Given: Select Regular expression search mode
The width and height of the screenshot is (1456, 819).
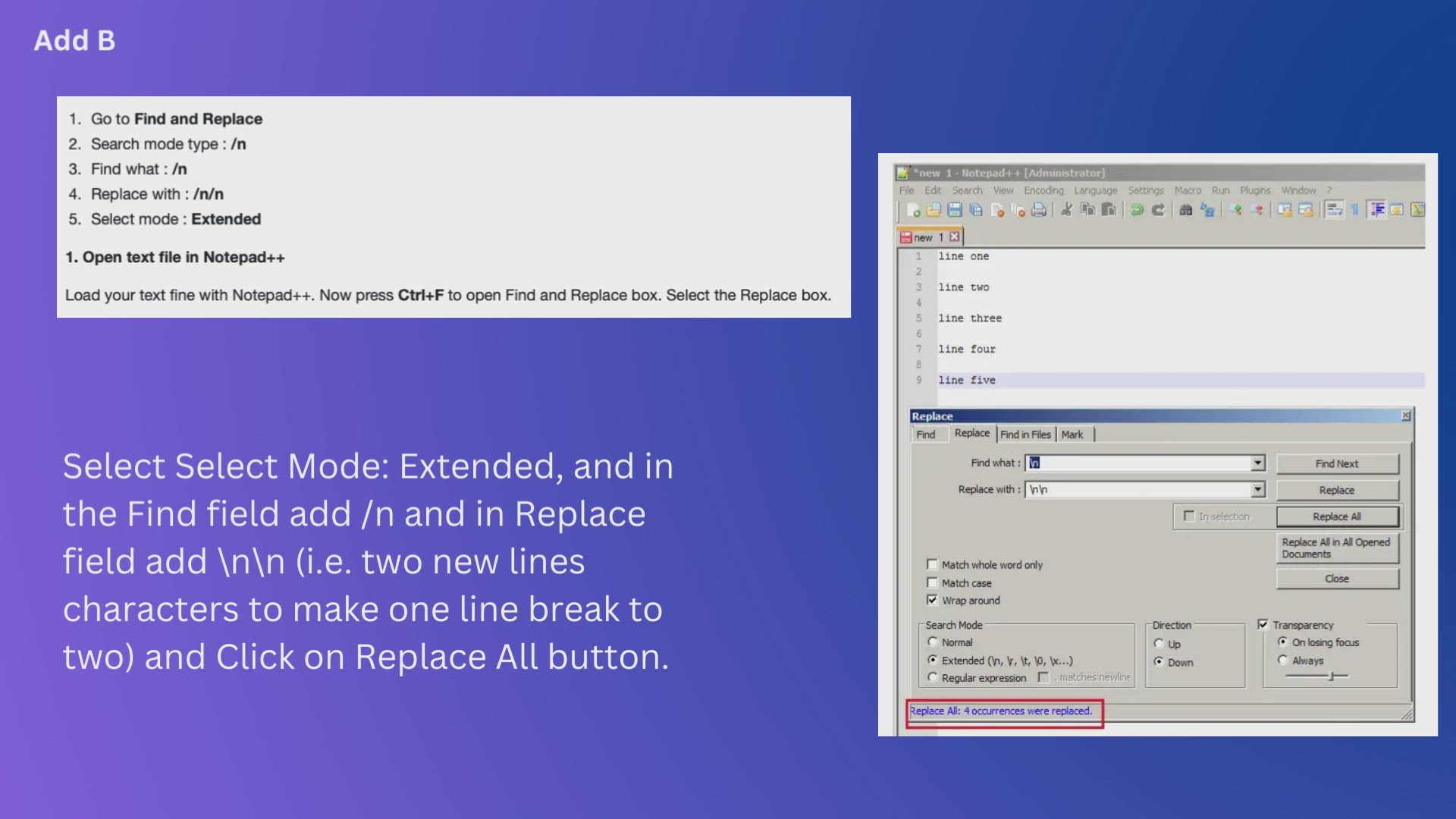Looking at the screenshot, I should coord(933,677).
